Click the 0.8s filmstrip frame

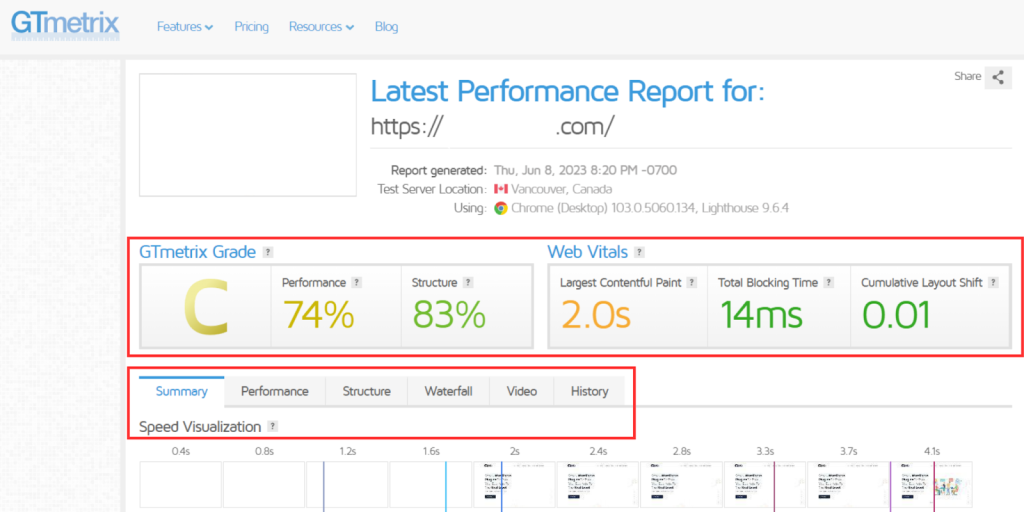pyautogui.click(x=264, y=485)
